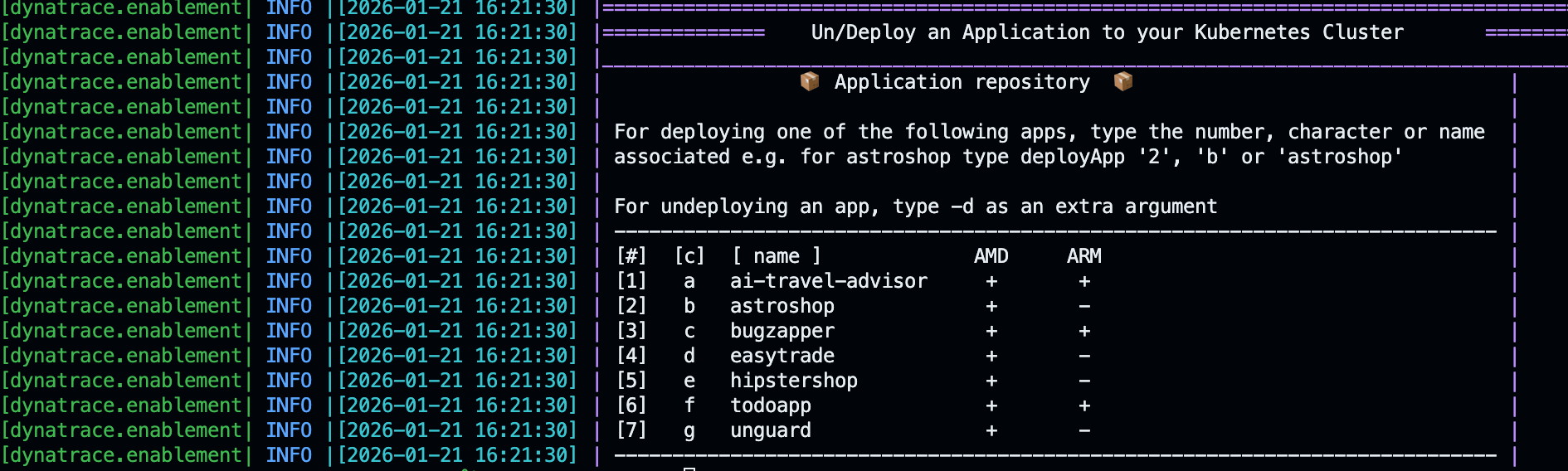The image size is (1568, 471).
Task: Click the todoapp app name
Action: click(770, 405)
